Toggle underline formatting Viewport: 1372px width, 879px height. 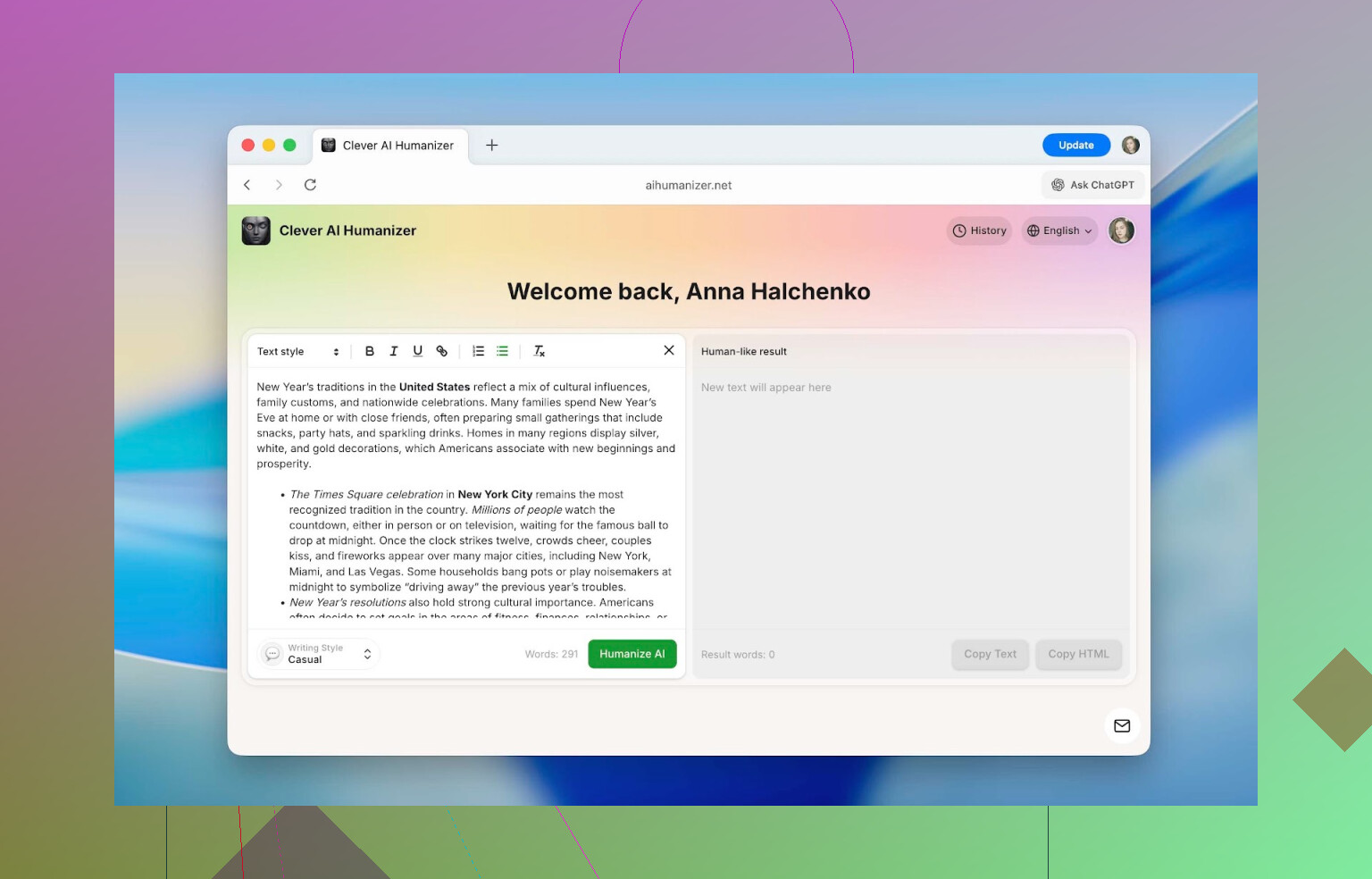coord(417,351)
